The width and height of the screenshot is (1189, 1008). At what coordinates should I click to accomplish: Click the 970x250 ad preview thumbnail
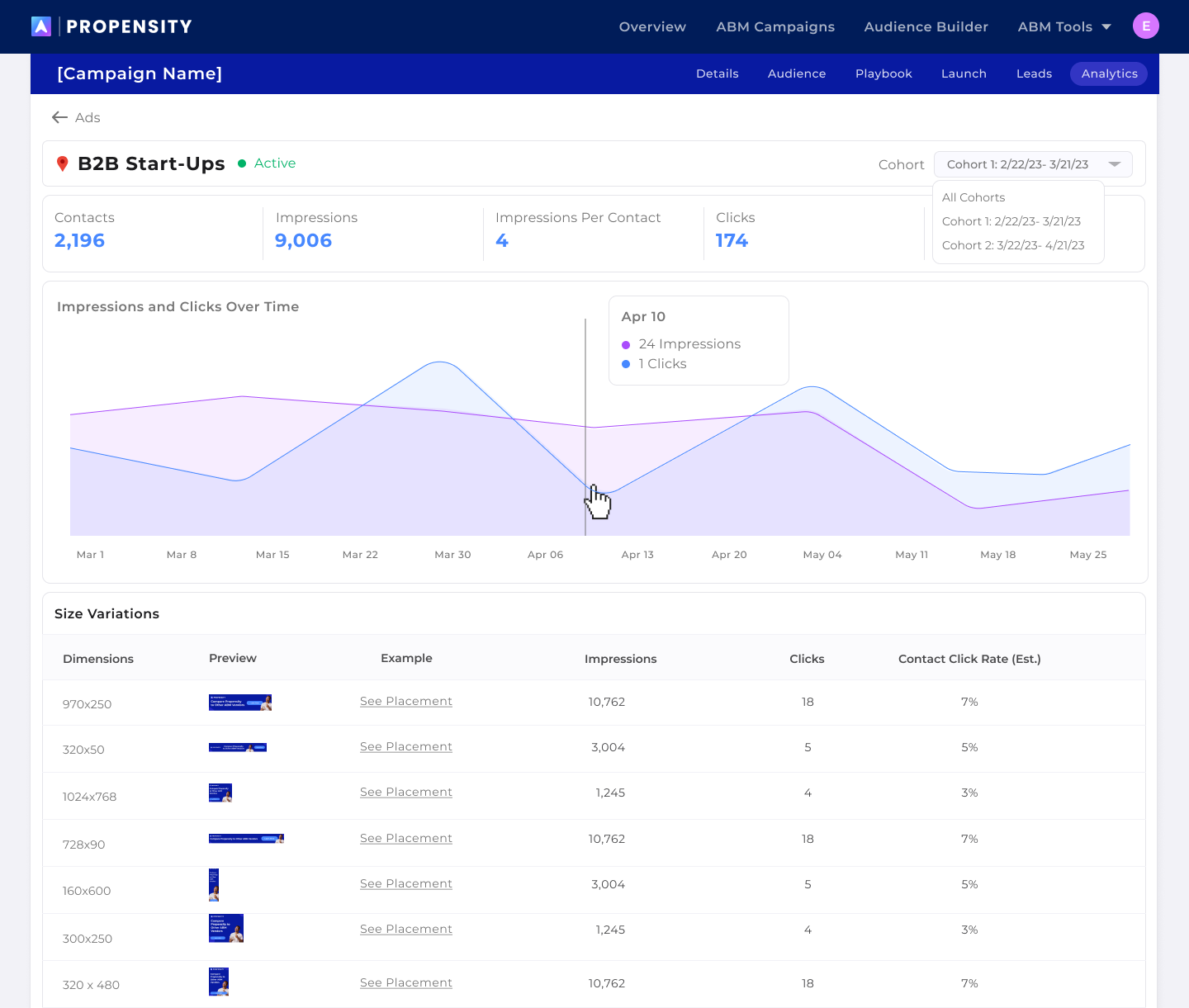[240, 703]
